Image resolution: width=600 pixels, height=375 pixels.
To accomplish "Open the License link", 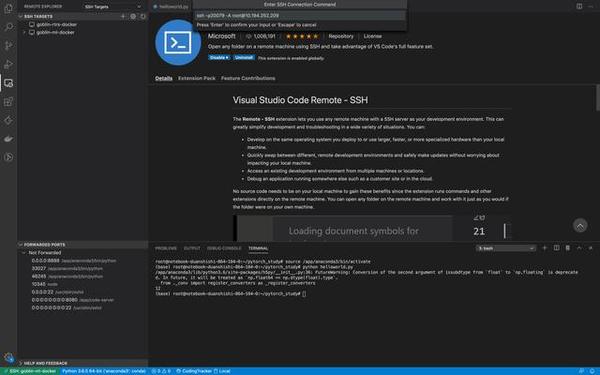I will [x=372, y=36].
